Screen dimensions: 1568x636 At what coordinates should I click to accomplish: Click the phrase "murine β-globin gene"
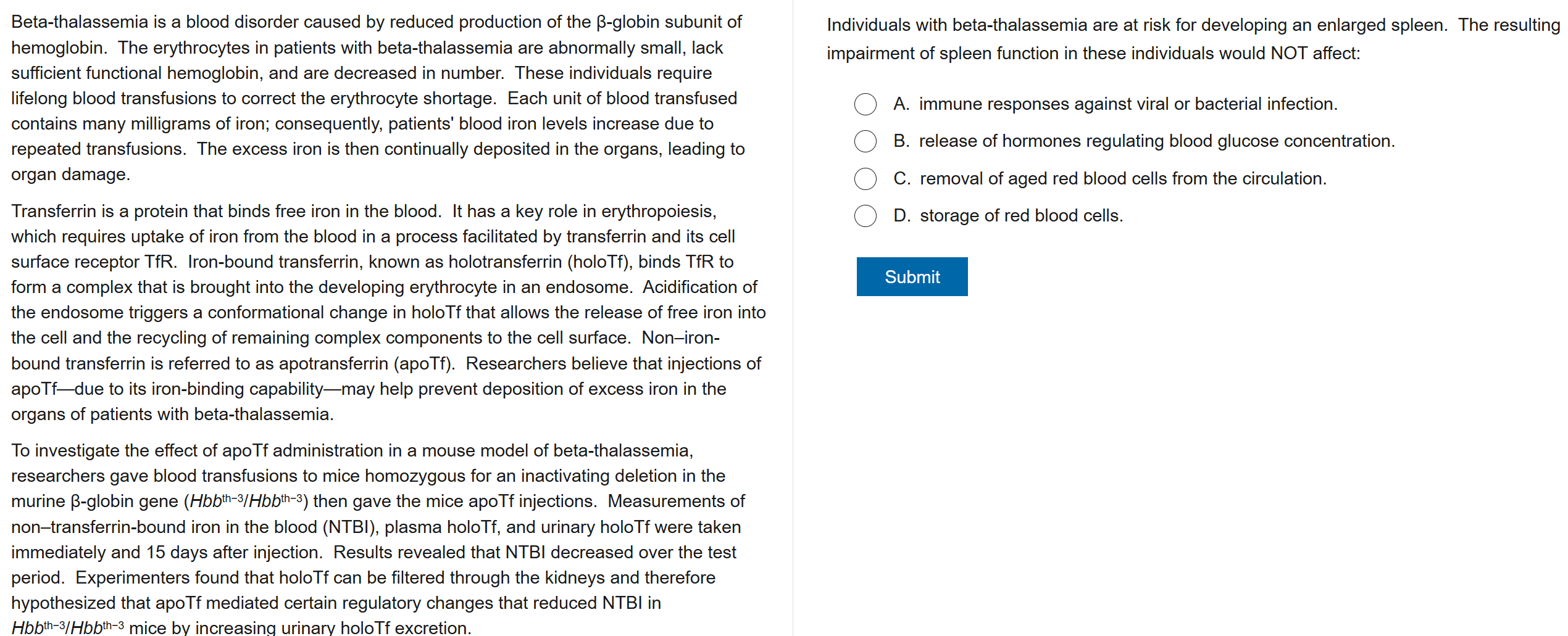coord(94,502)
